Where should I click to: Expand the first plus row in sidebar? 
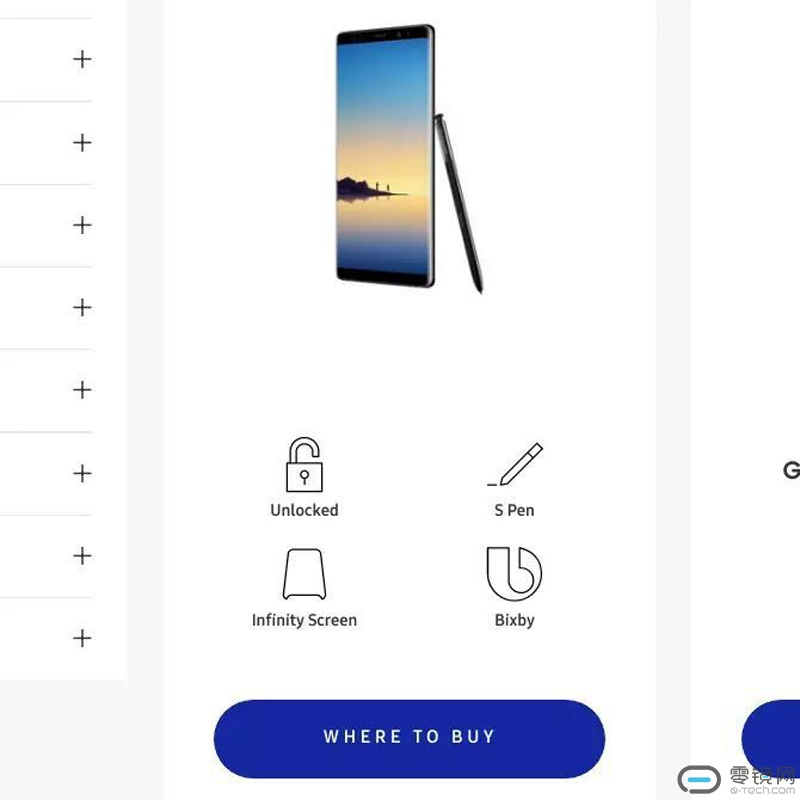(x=82, y=59)
